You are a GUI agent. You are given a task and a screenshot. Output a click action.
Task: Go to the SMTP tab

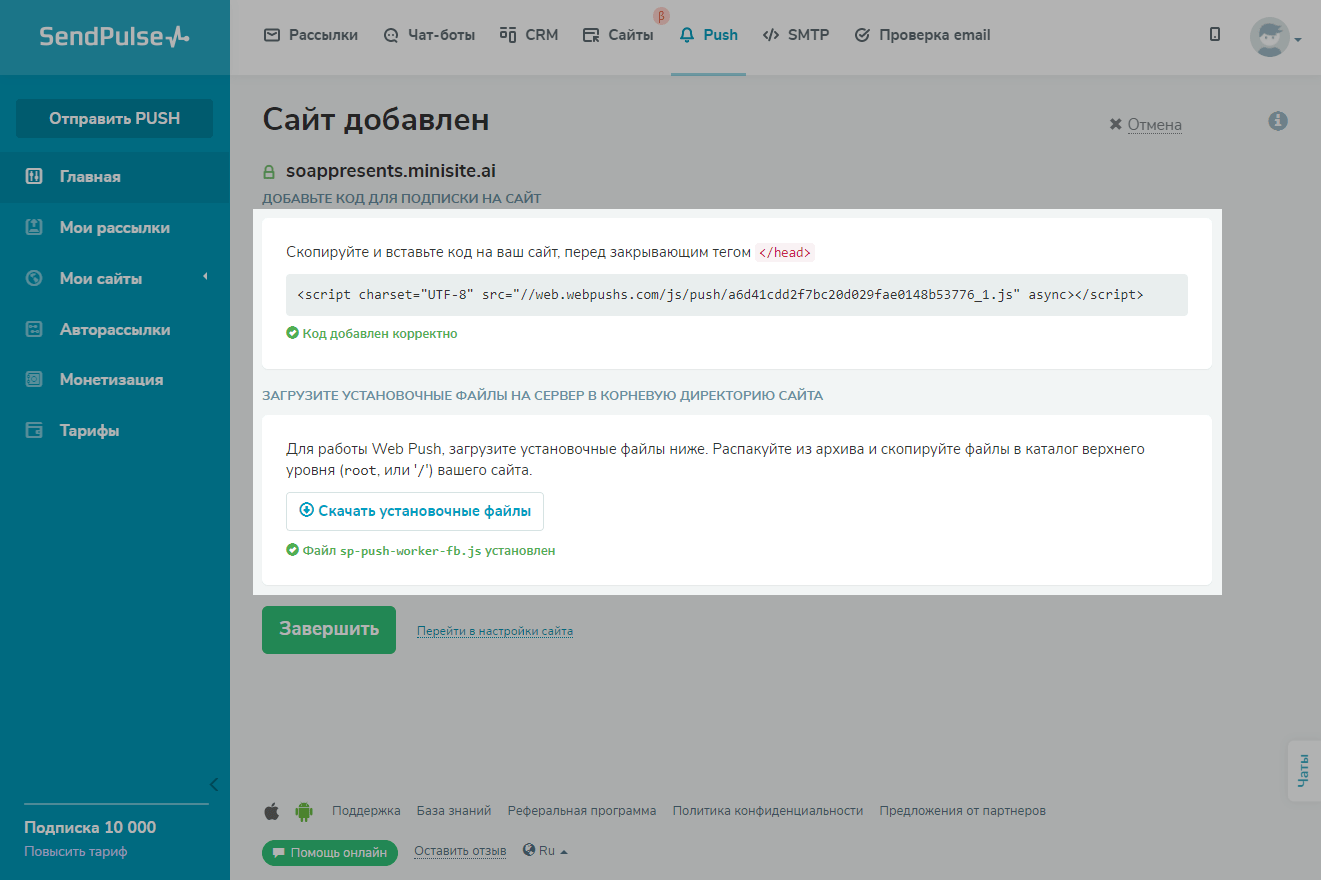pyautogui.click(x=796, y=35)
